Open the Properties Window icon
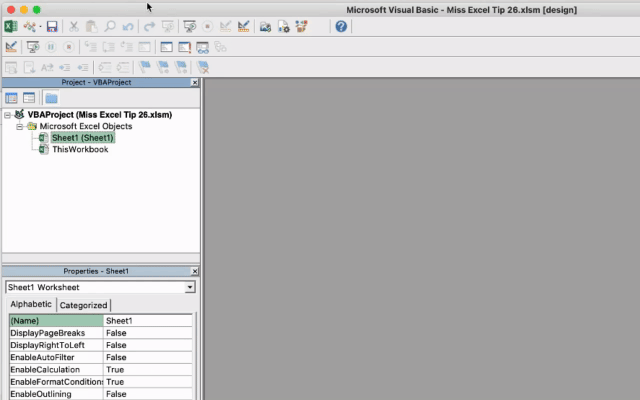The width and height of the screenshot is (640, 400). 284,27
